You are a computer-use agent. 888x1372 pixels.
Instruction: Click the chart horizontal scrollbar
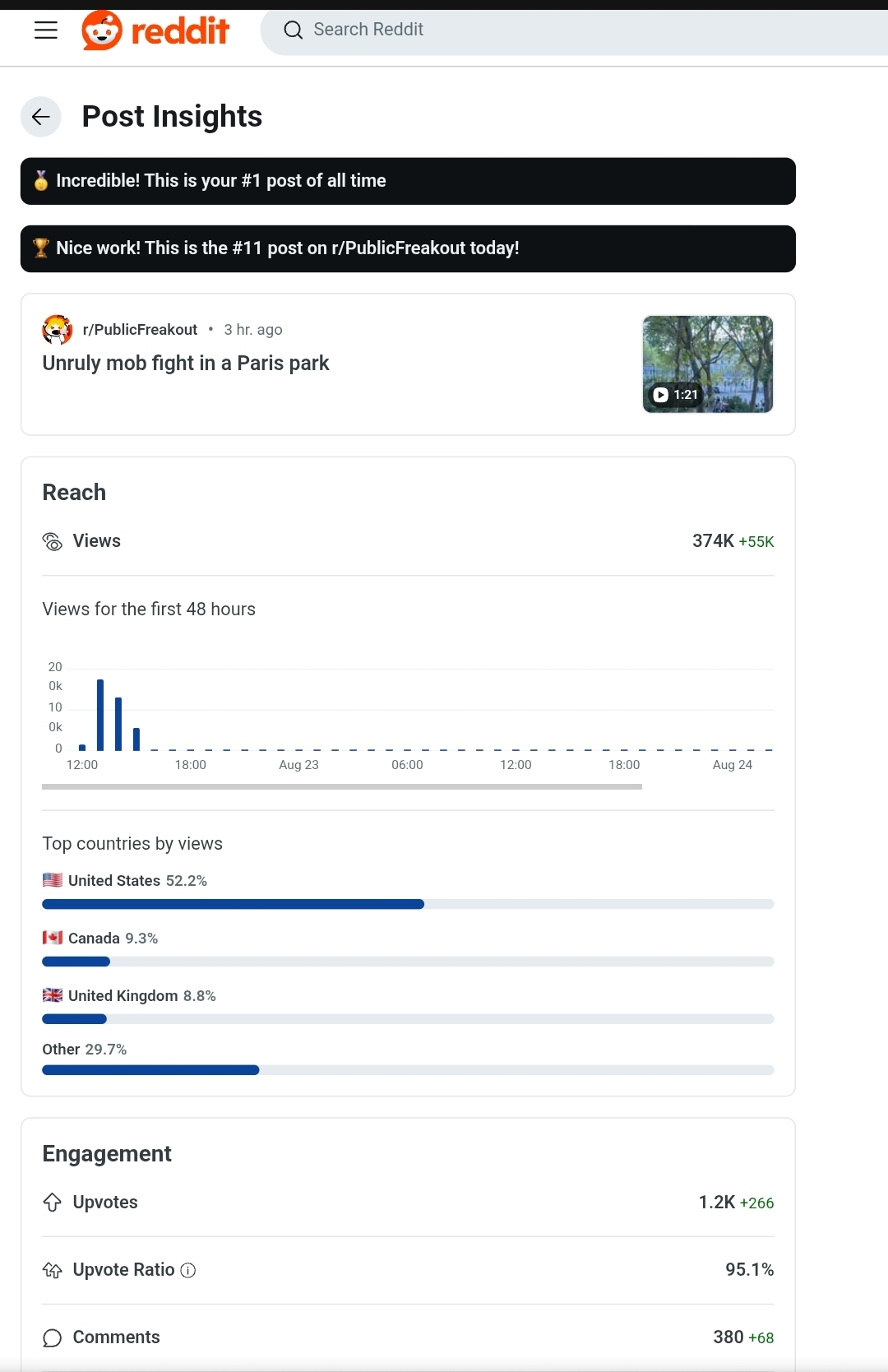click(x=342, y=787)
